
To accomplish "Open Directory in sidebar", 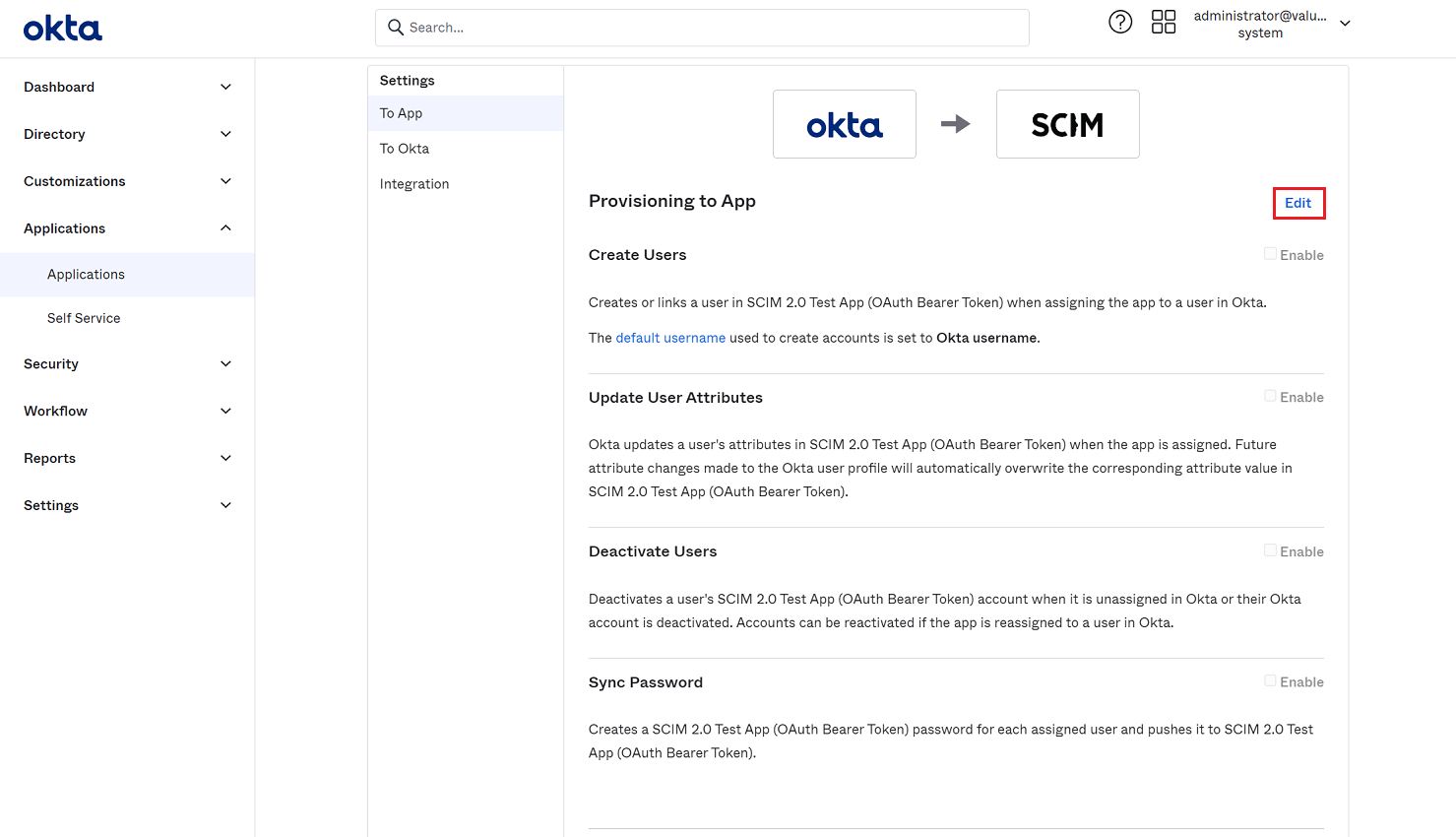I will pos(54,134).
